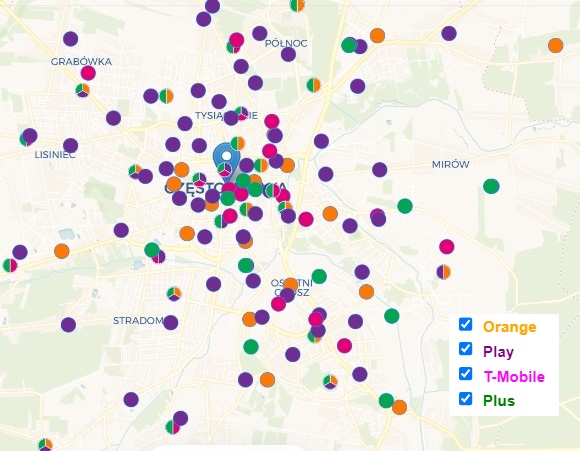
Task: Select the purple marker far left of STRADOM label
Action: pos(68,325)
